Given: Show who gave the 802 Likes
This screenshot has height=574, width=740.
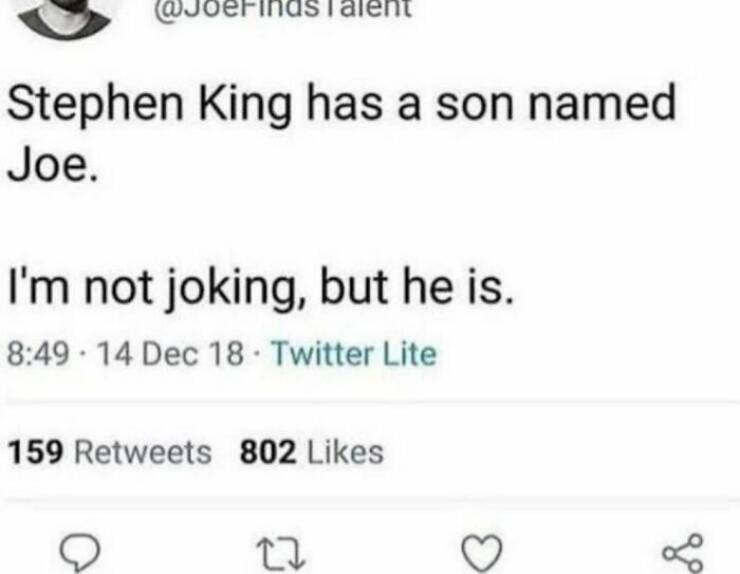Looking at the screenshot, I should pos(312,452).
